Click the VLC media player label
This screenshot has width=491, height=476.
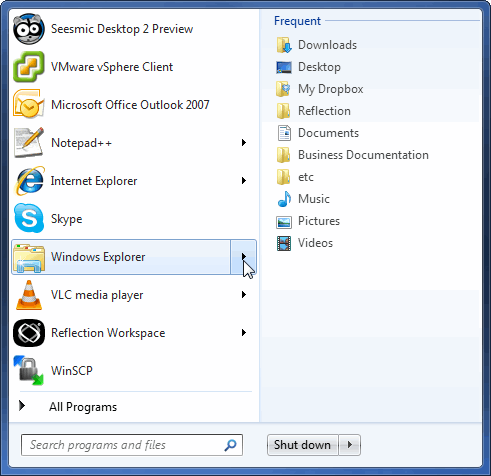[x=97, y=295]
